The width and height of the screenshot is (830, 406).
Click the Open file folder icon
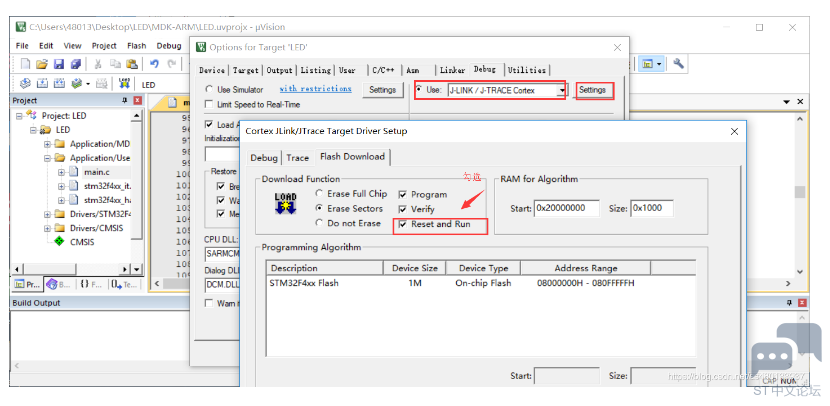(41, 64)
